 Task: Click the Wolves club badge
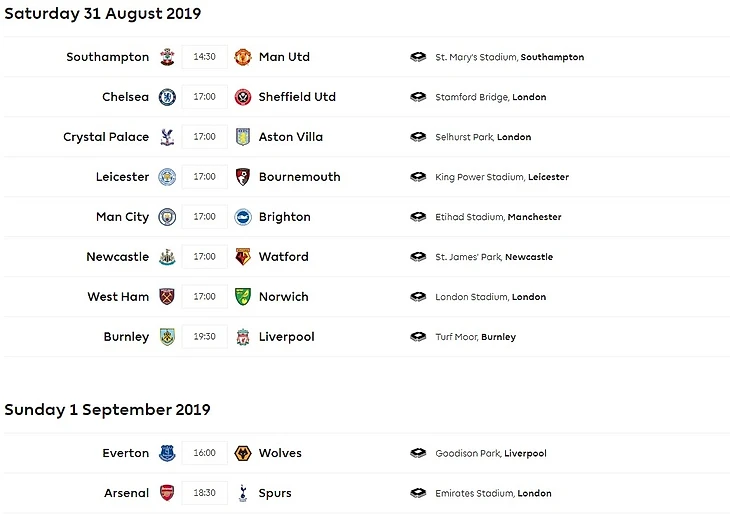point(242,453)
